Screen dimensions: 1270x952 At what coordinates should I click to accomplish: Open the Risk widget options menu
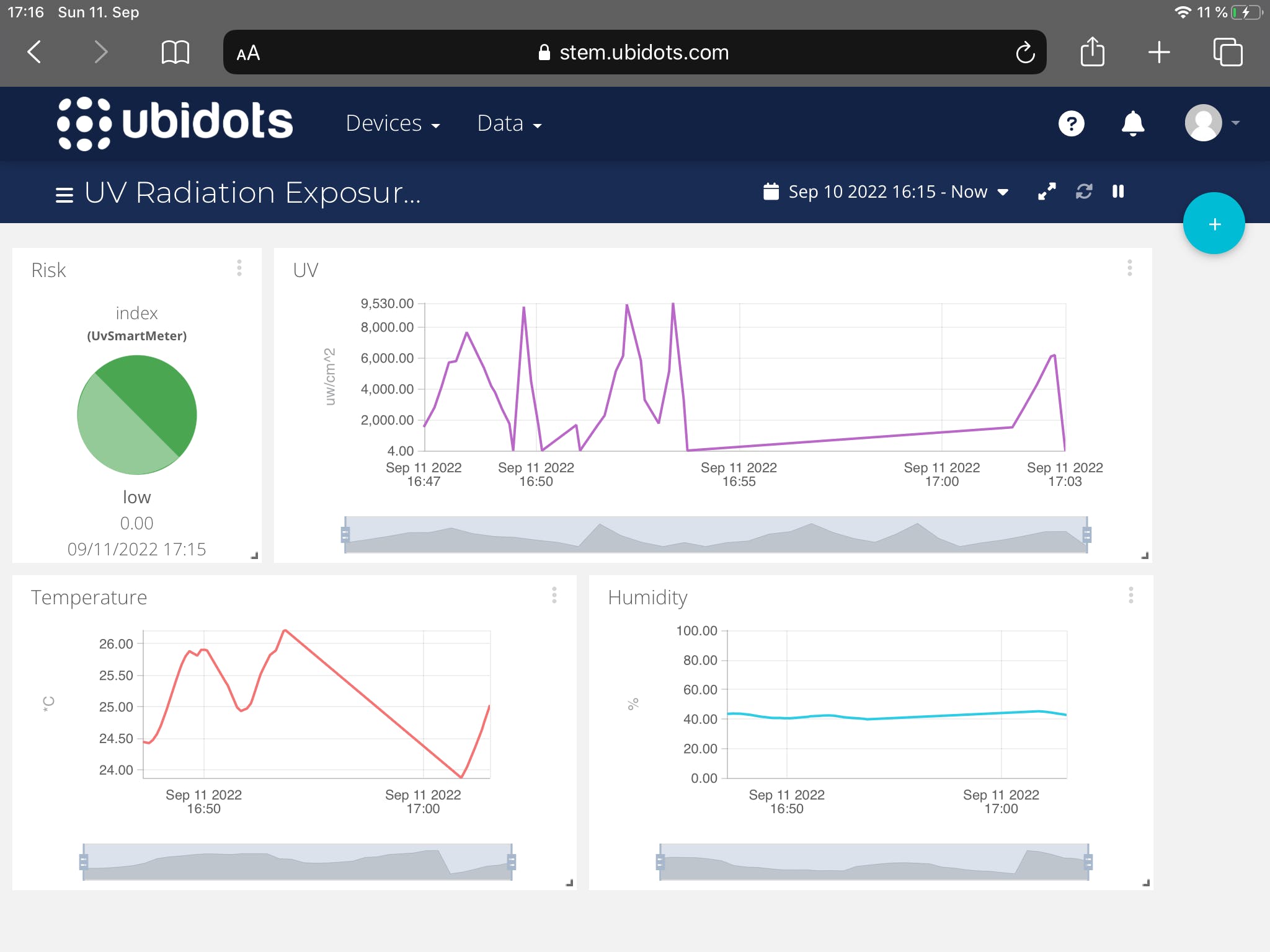(239, 268)
